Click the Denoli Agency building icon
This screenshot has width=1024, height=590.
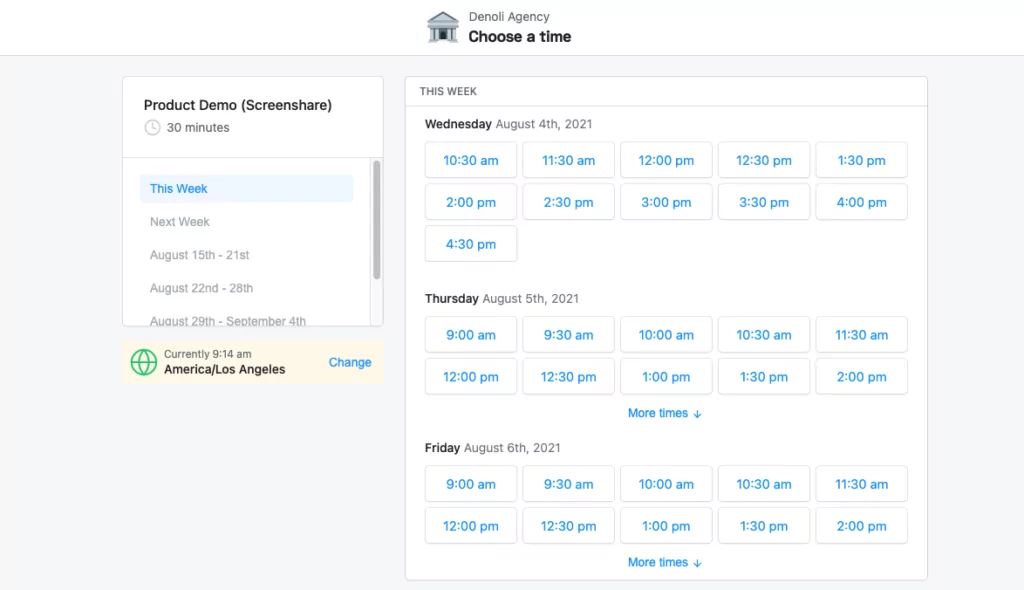click(443, 28)
